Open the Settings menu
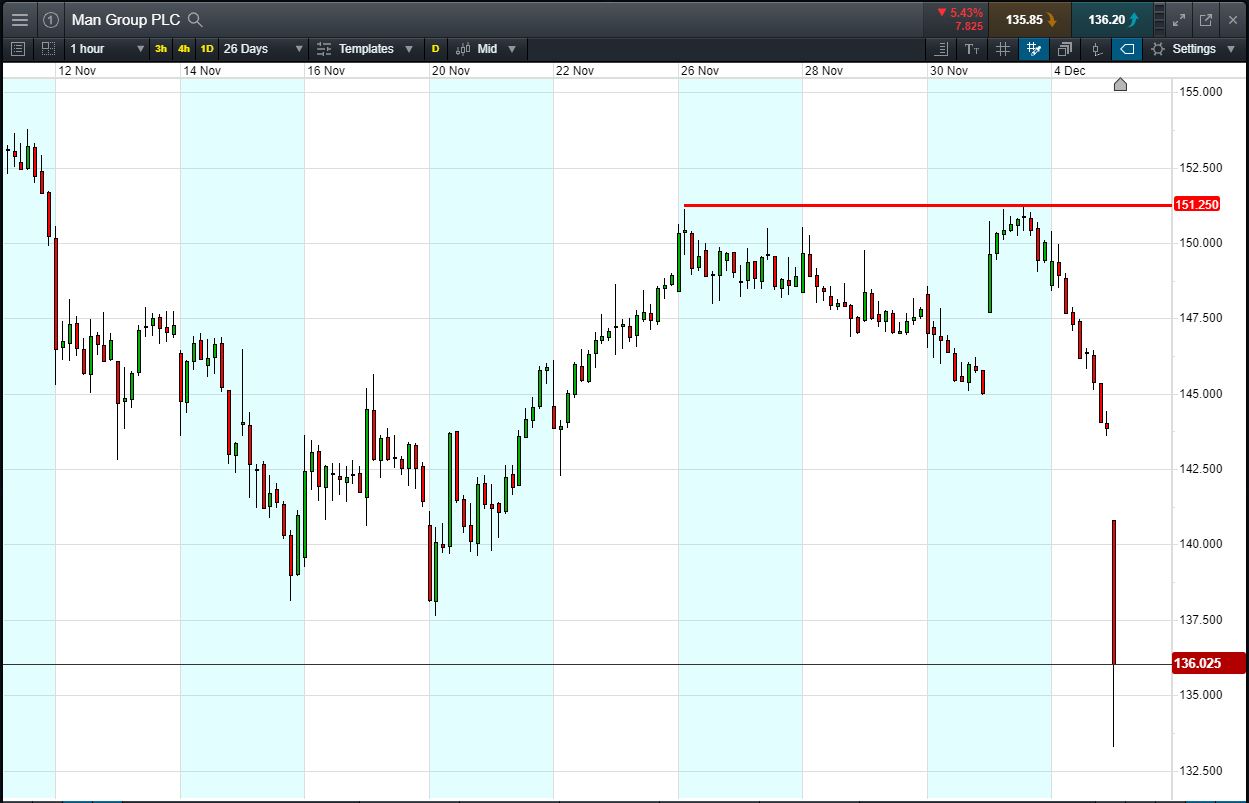Image resolution: width=1249 pixels, height=803 pixels. coord(1193,48)
